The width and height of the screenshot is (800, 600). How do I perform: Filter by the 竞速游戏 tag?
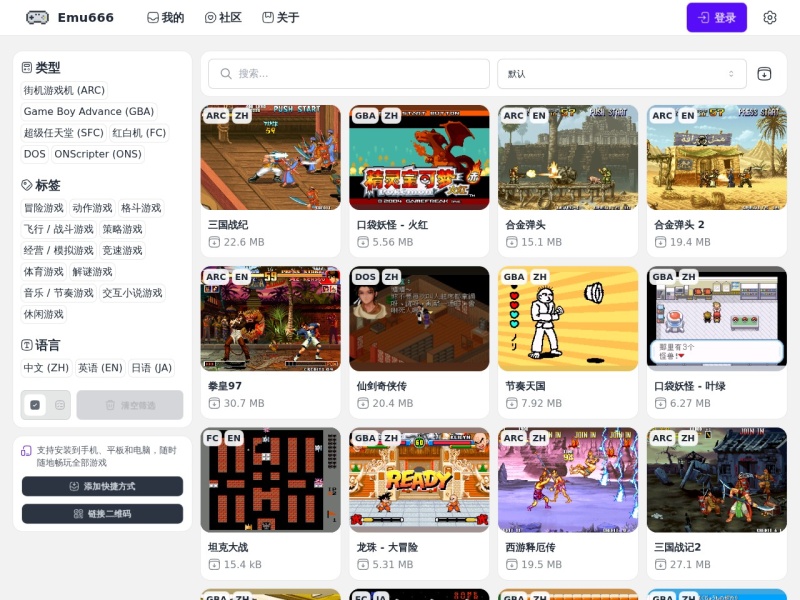(x=122, y=251)
